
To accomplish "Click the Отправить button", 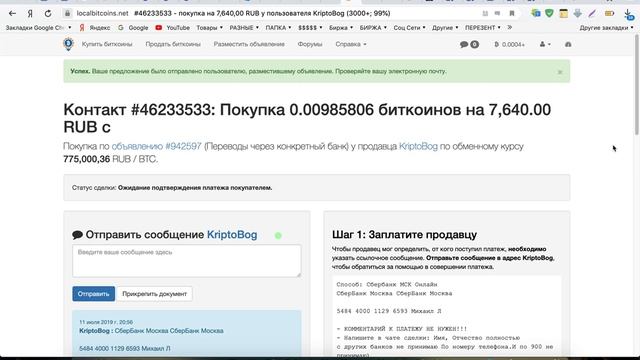I will [93, 294].
